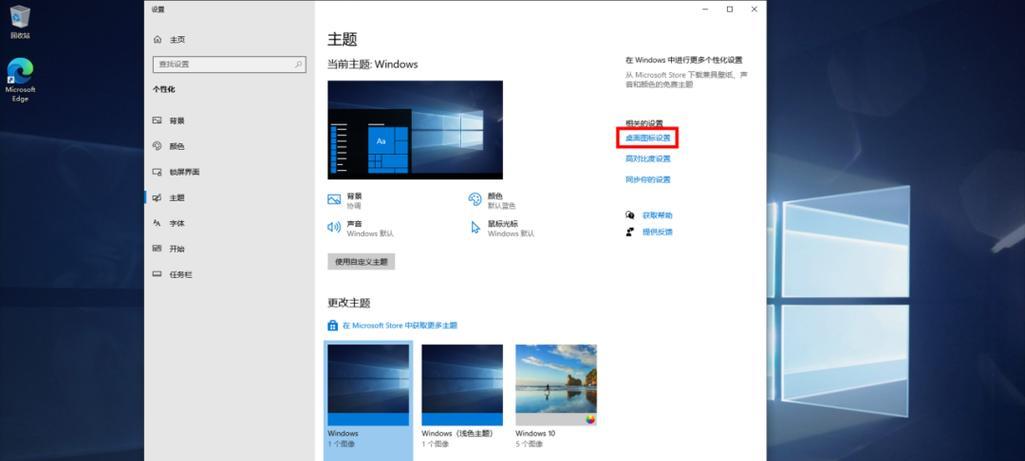The width and height of the screenshot is (1025, 461).
Task: Click the Recycle Bin desktop icon
Action: tap(20, 22)
